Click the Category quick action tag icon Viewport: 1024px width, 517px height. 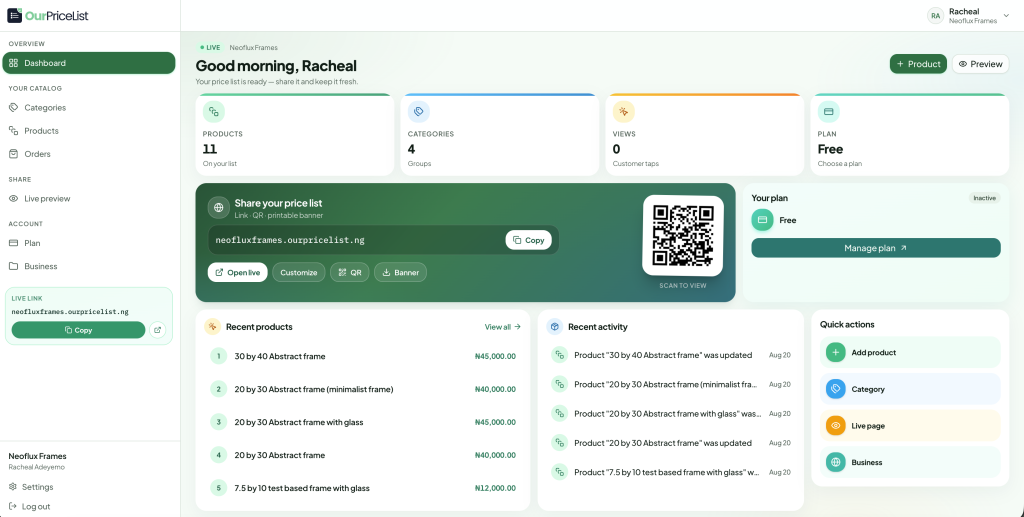[x=835, y=389]
